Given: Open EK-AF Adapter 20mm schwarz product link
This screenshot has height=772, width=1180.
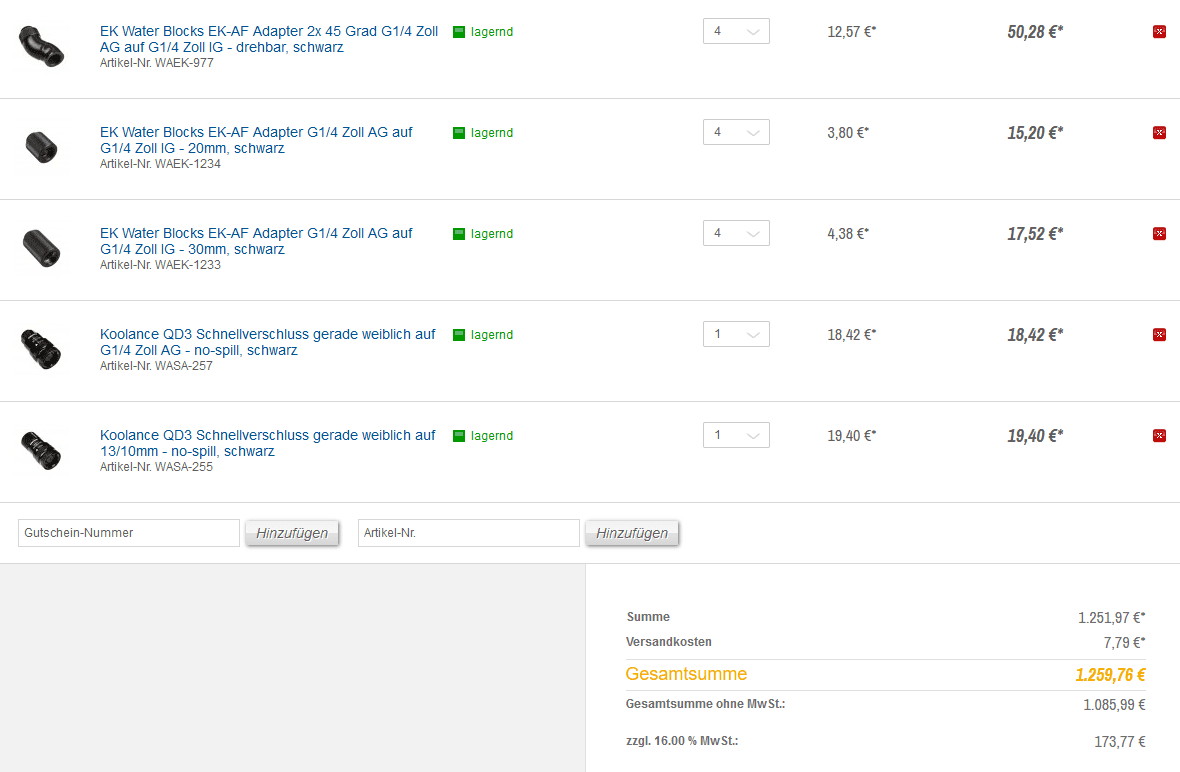Looking at the screenshot, I should click(256, 140).
